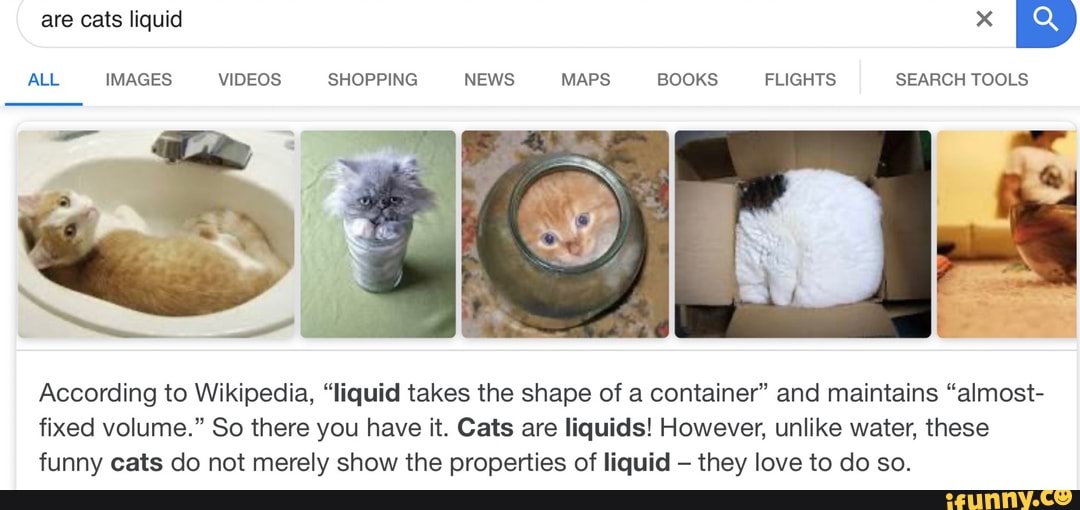Viewport: 1080px width, 510px height.
Task: Open the white cat in box image
Action: (803, 234)
